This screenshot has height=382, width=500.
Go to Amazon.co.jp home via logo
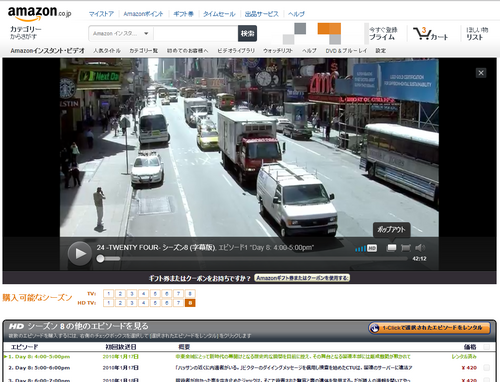click(39, 13)
